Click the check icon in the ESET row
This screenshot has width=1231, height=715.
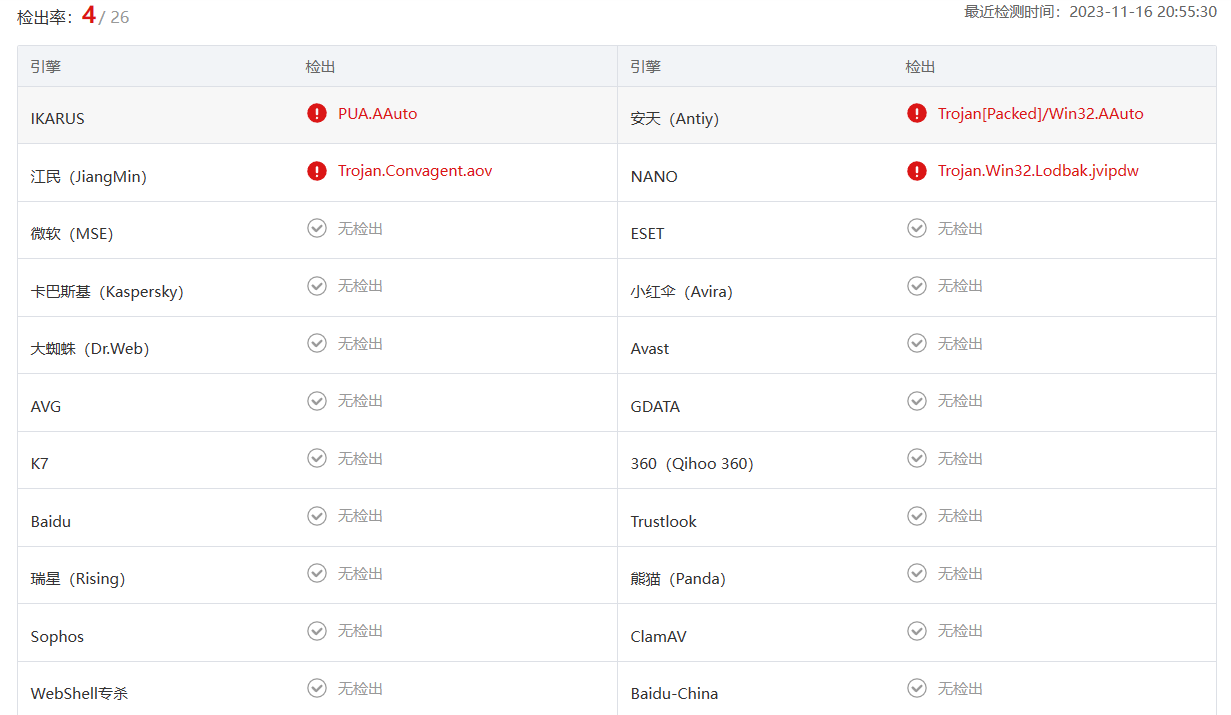click(x=917, y=228)
